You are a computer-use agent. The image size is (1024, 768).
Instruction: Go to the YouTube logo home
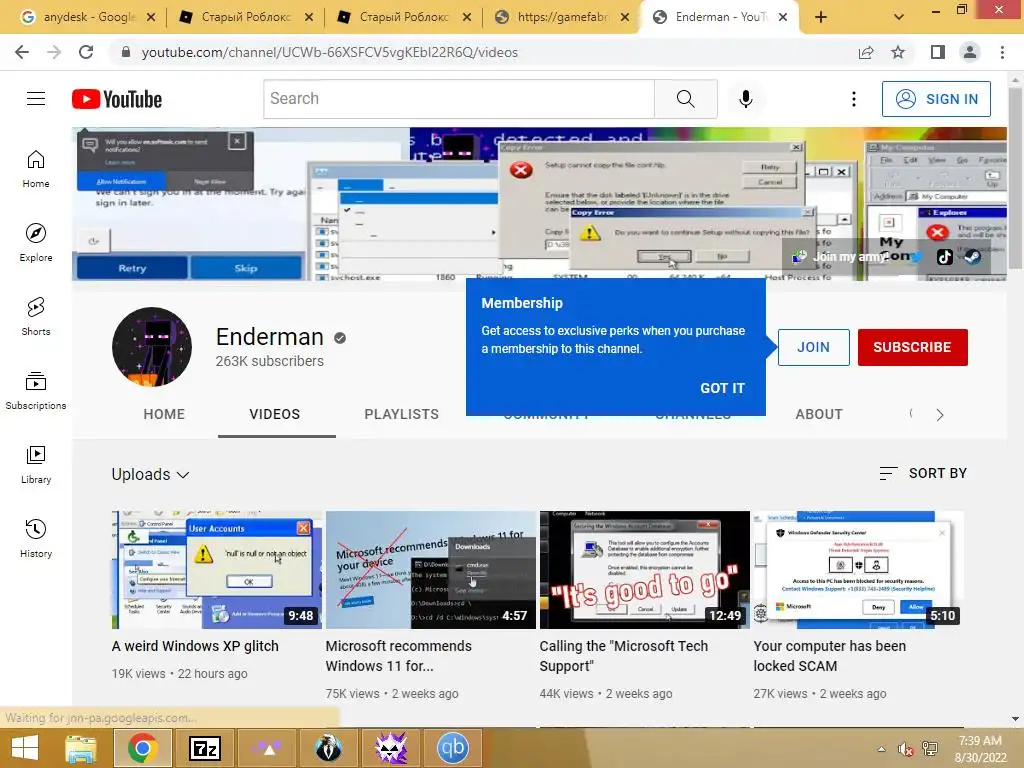click(117, 99)
